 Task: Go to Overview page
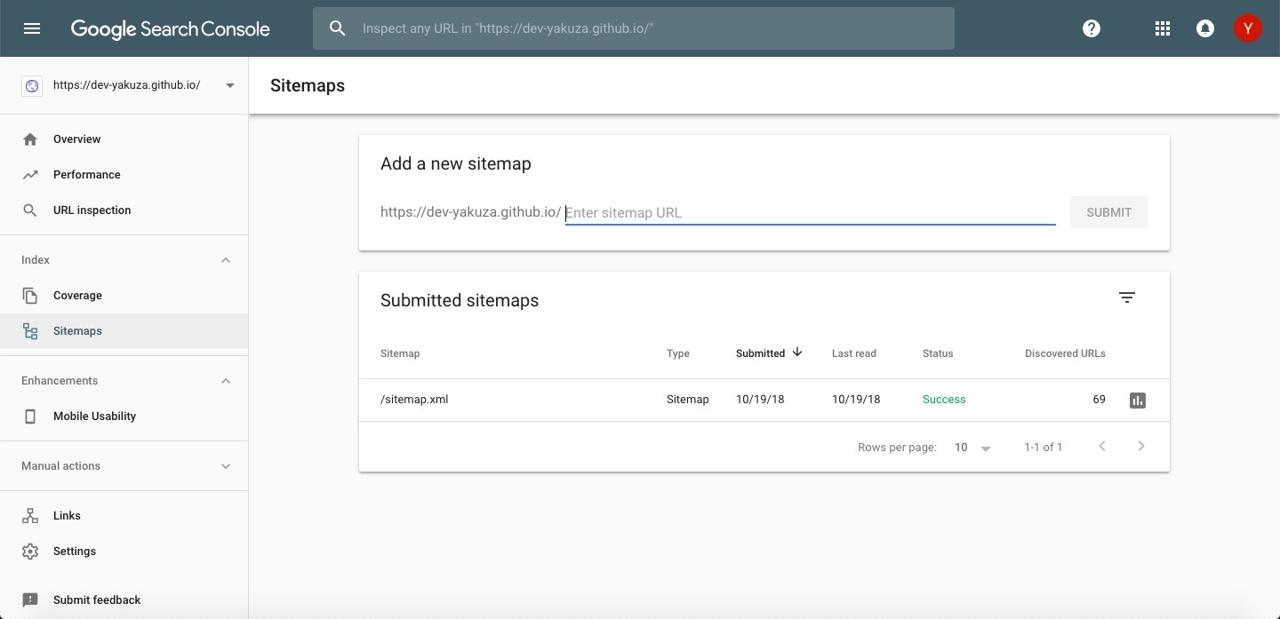point(77,139)
